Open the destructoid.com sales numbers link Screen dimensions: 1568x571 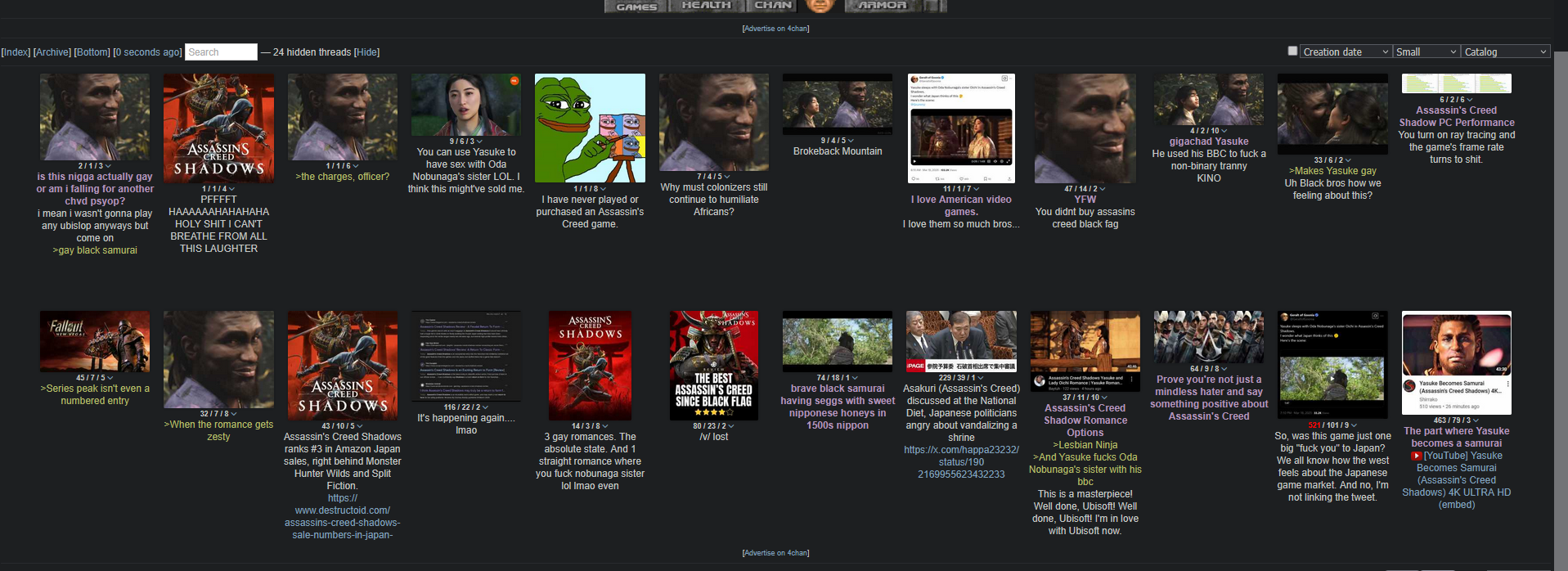click(x=343, y=516)
